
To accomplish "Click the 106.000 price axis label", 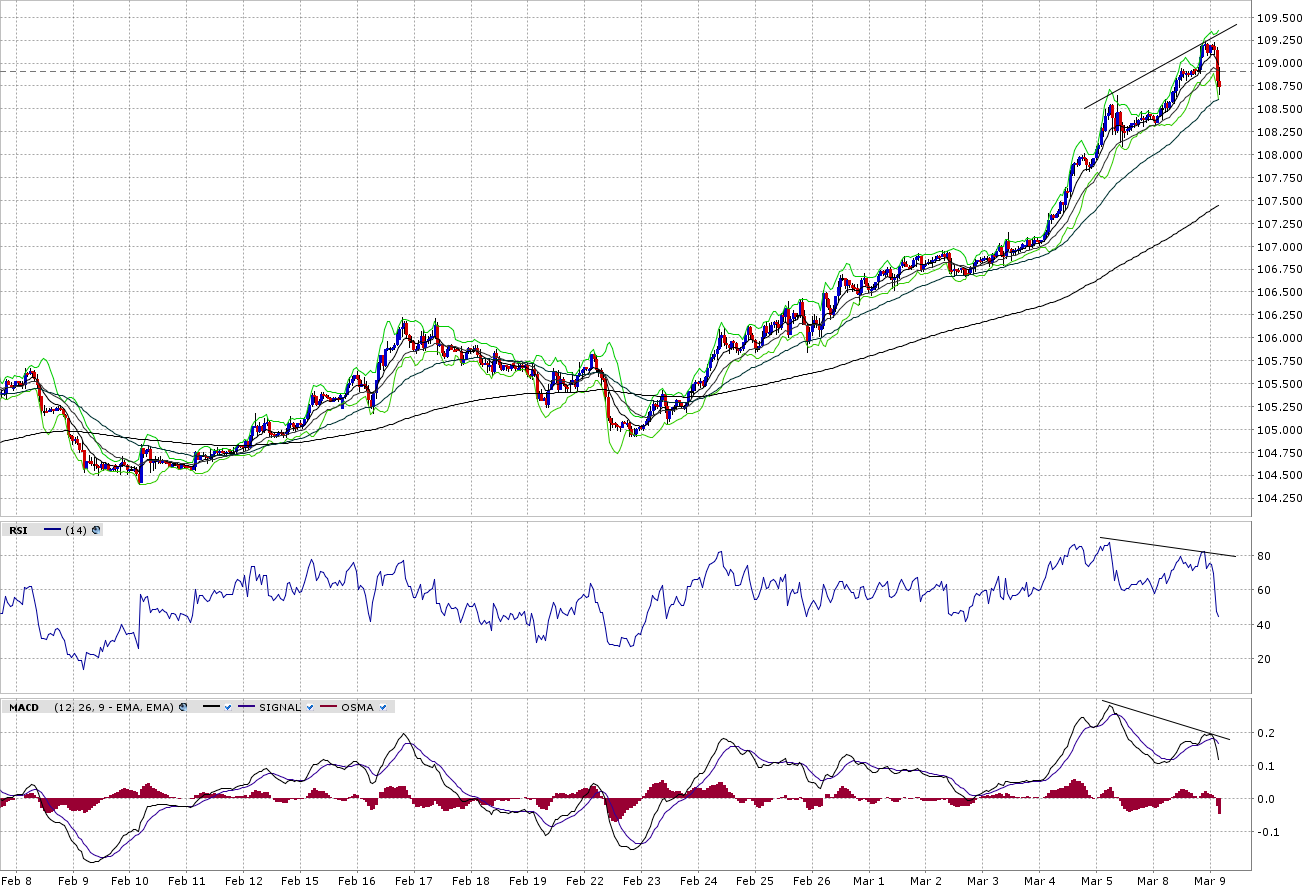I will [x=1280, y=338].
